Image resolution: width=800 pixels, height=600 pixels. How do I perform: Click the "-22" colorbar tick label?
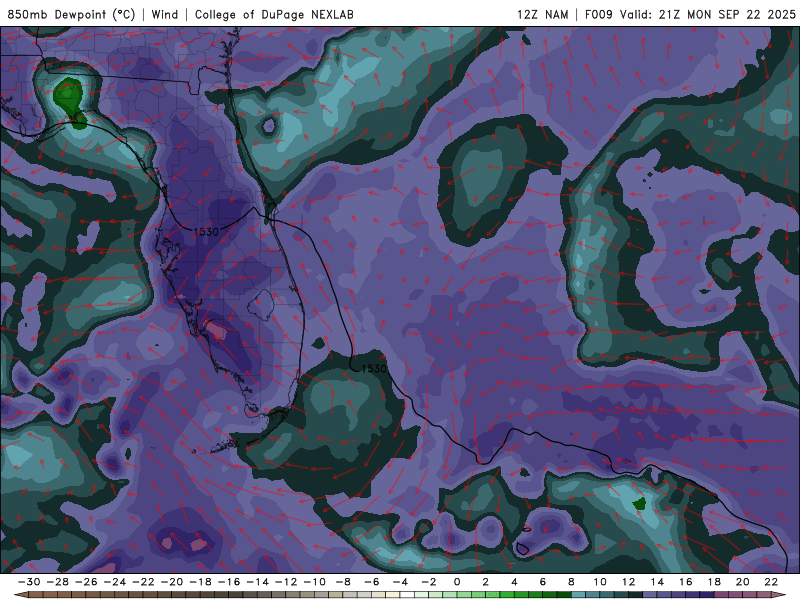pyautogui.click(x=143, y=582)
